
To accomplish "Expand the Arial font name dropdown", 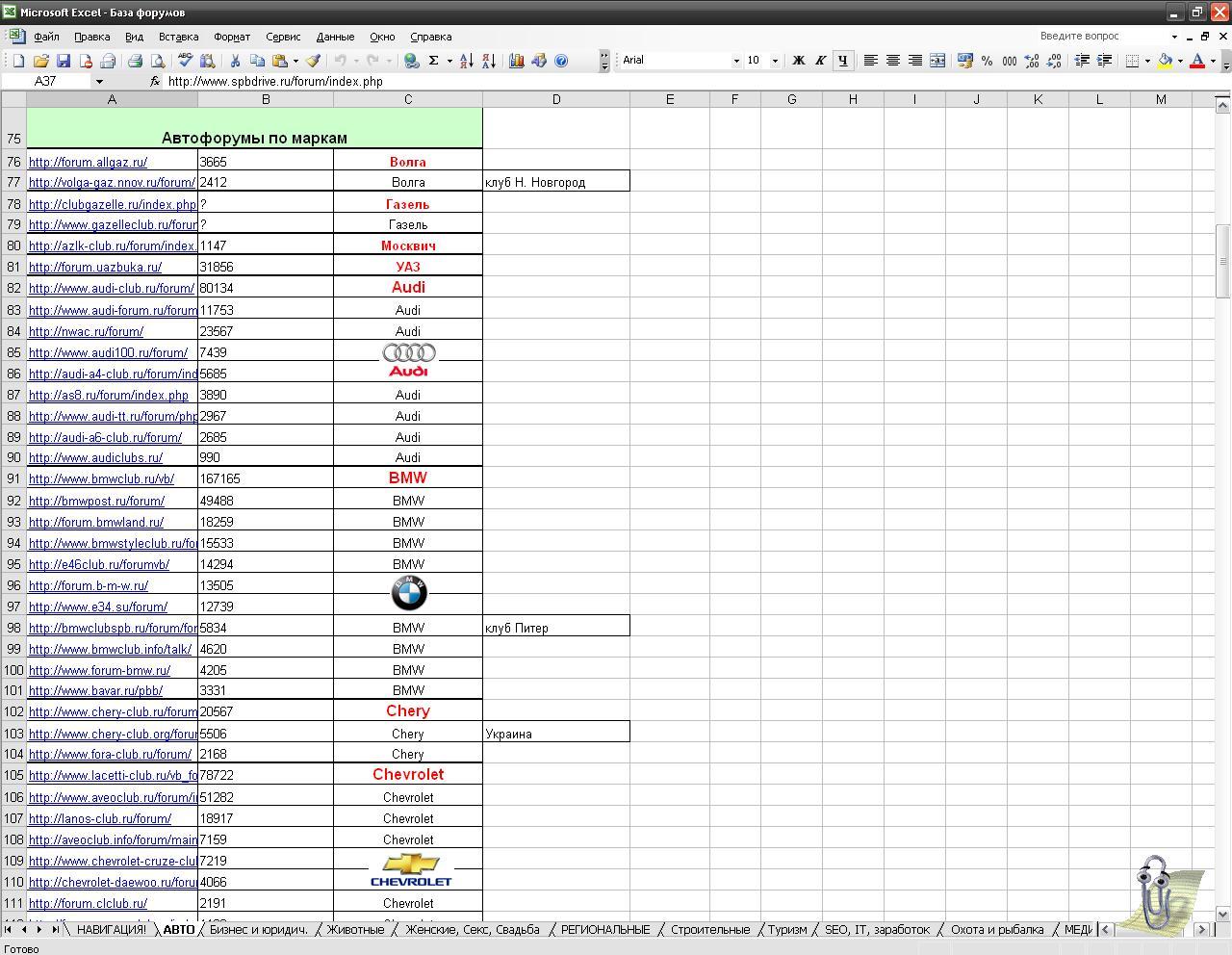I will [736, 61].
